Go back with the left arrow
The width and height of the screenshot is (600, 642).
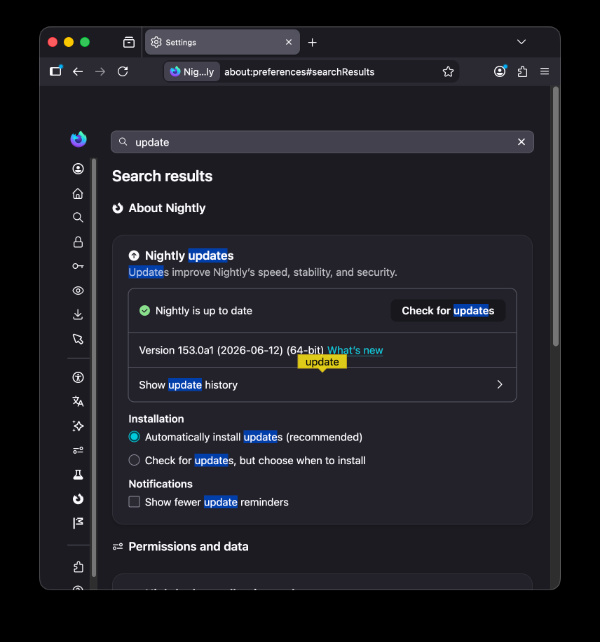pos(78,72)
